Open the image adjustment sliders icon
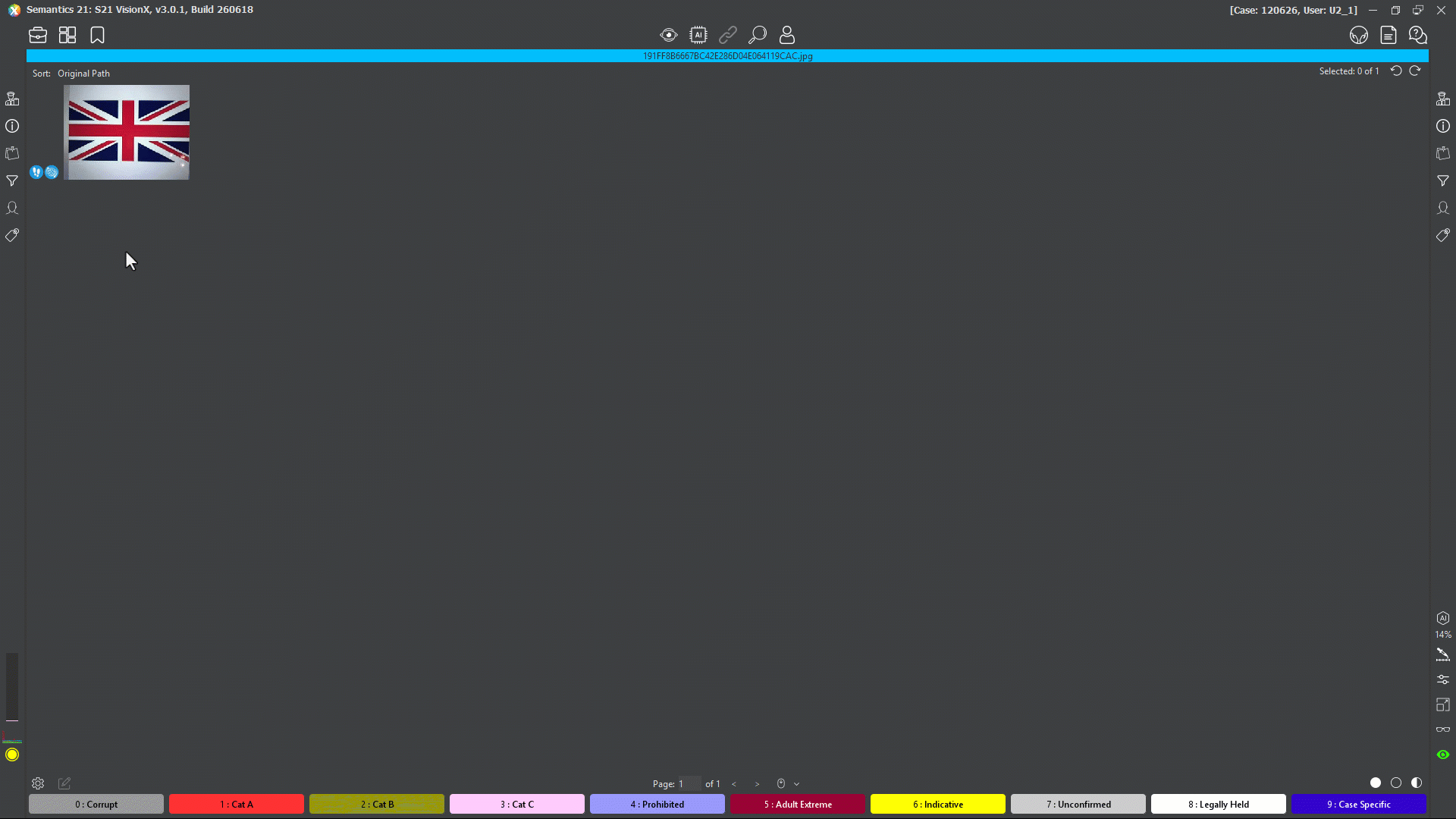Viewport: 1456px width, 819px height. point(1443,679)
